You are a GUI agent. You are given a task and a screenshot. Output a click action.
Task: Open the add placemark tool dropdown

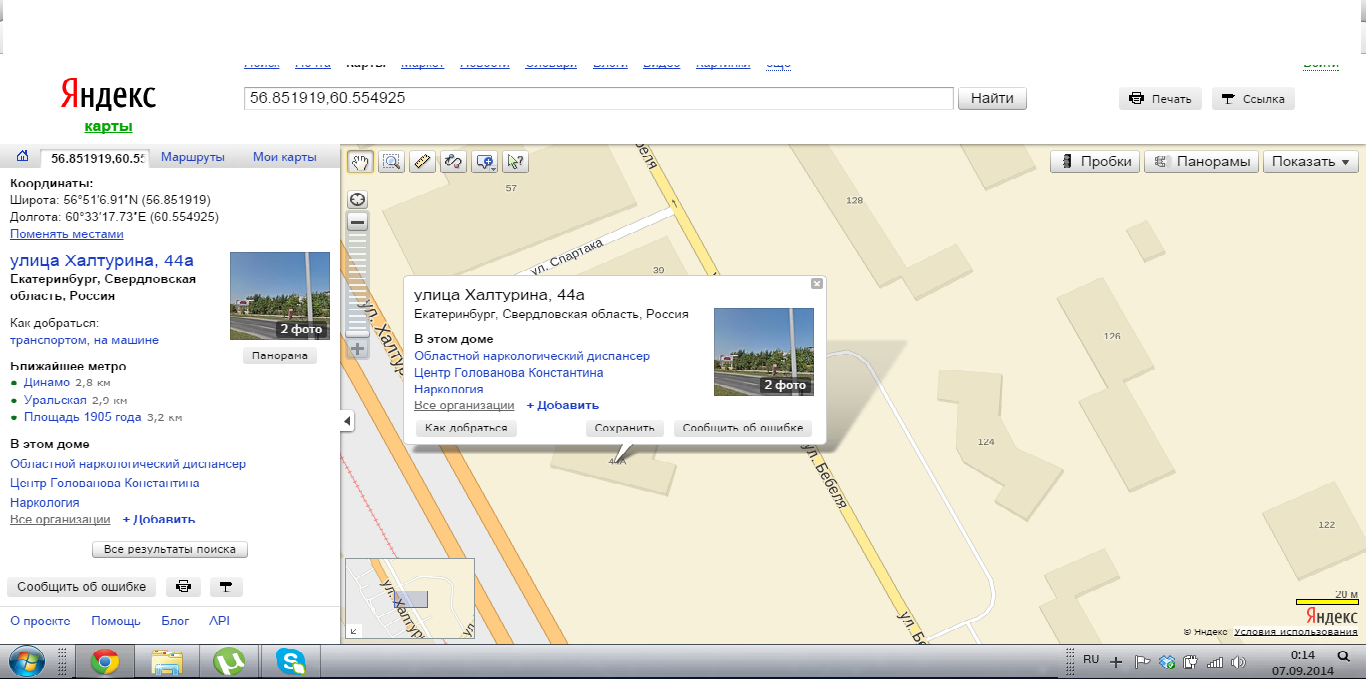(485, 161)
